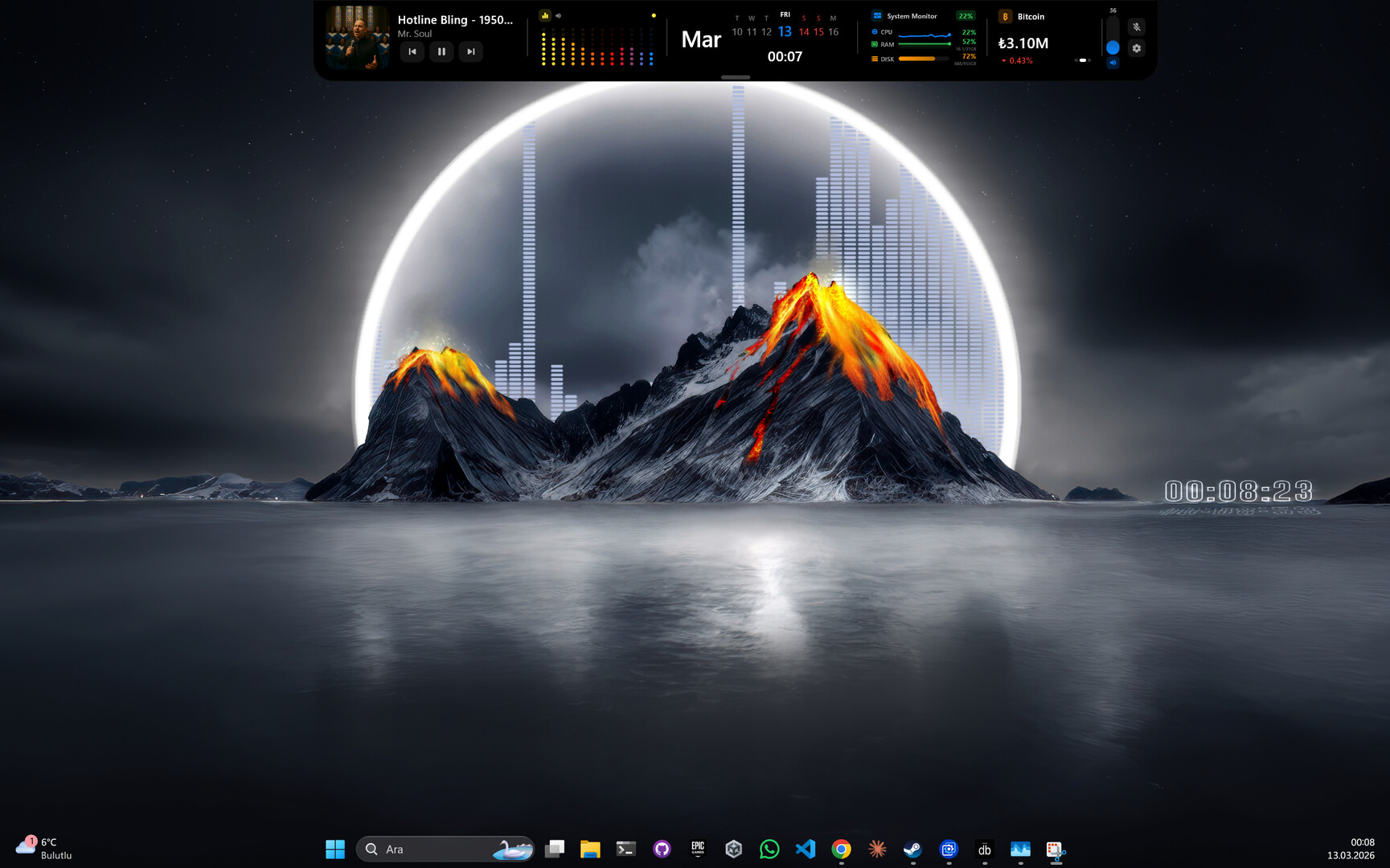Viewport: 1390px width, 868px height.
Task: Click the Ara search box on taskbar
Action: click(434, 849)
